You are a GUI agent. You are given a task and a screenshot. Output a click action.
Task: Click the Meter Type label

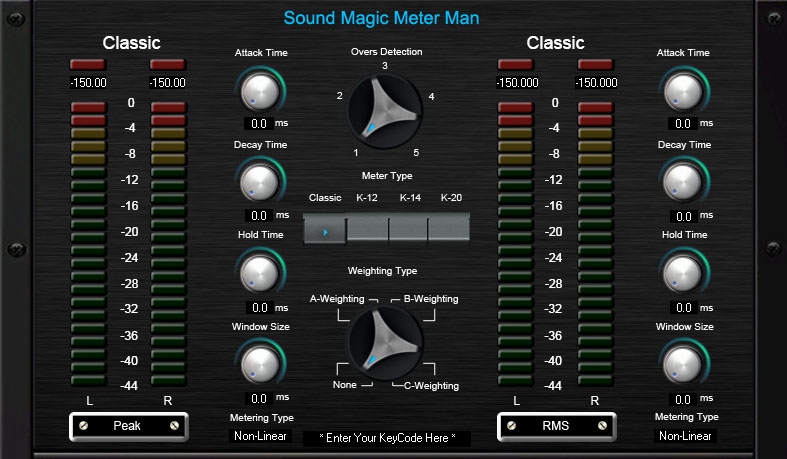pyautogui.click(x=387, y=176)
